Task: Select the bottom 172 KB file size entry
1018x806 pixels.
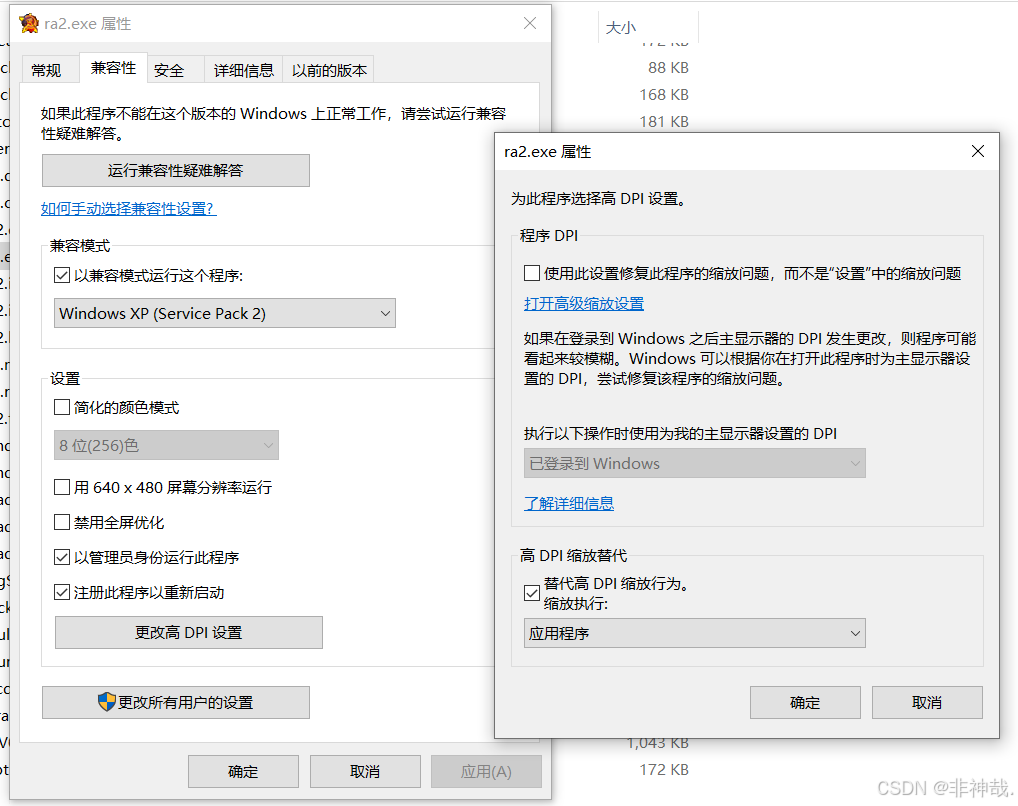Action: point(664,770)
